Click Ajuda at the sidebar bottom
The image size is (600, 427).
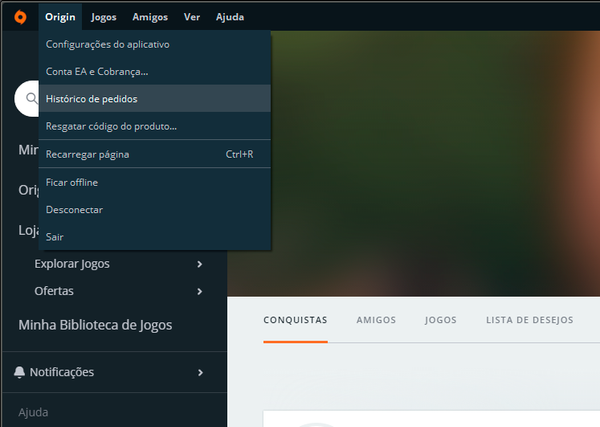tap(33, 412)
